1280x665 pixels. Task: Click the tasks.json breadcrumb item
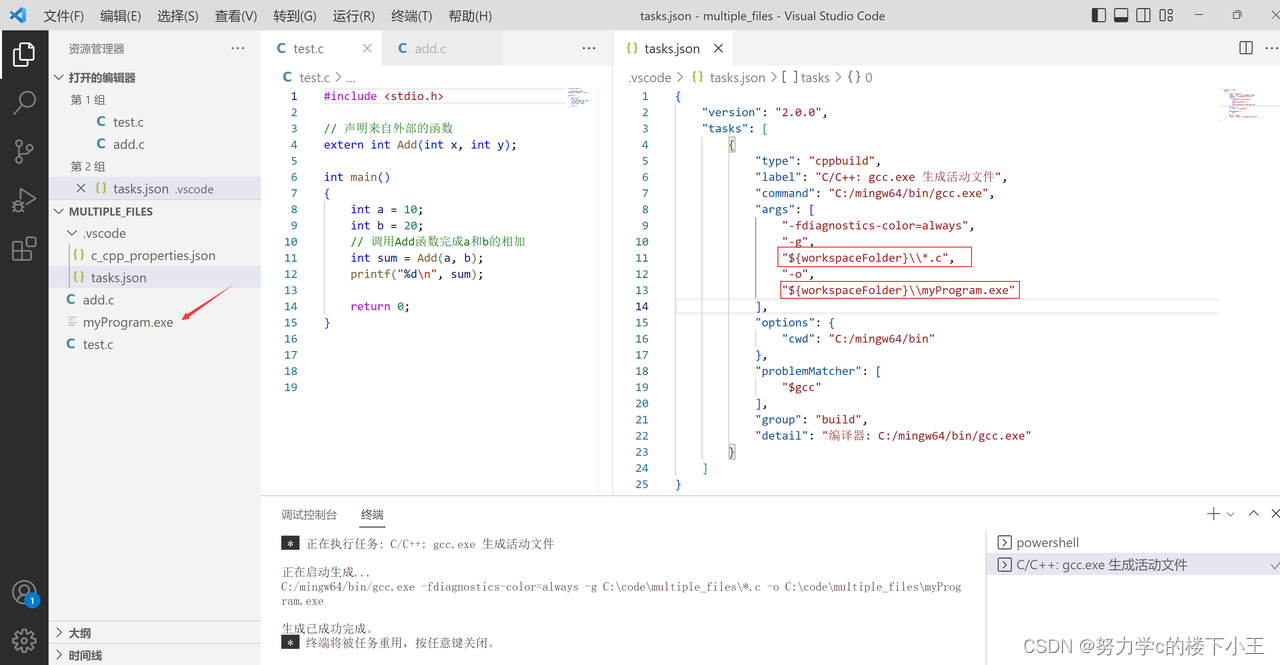738,77
